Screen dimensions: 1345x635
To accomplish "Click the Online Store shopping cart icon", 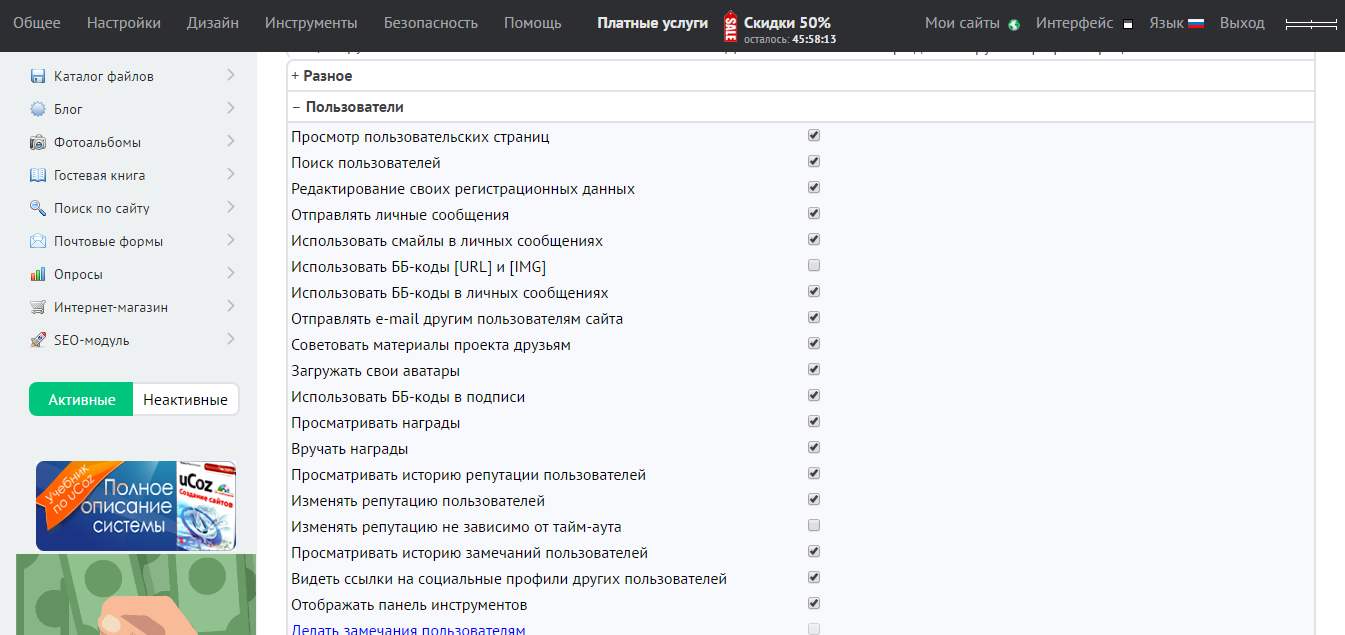I will [x=38, y=307].
